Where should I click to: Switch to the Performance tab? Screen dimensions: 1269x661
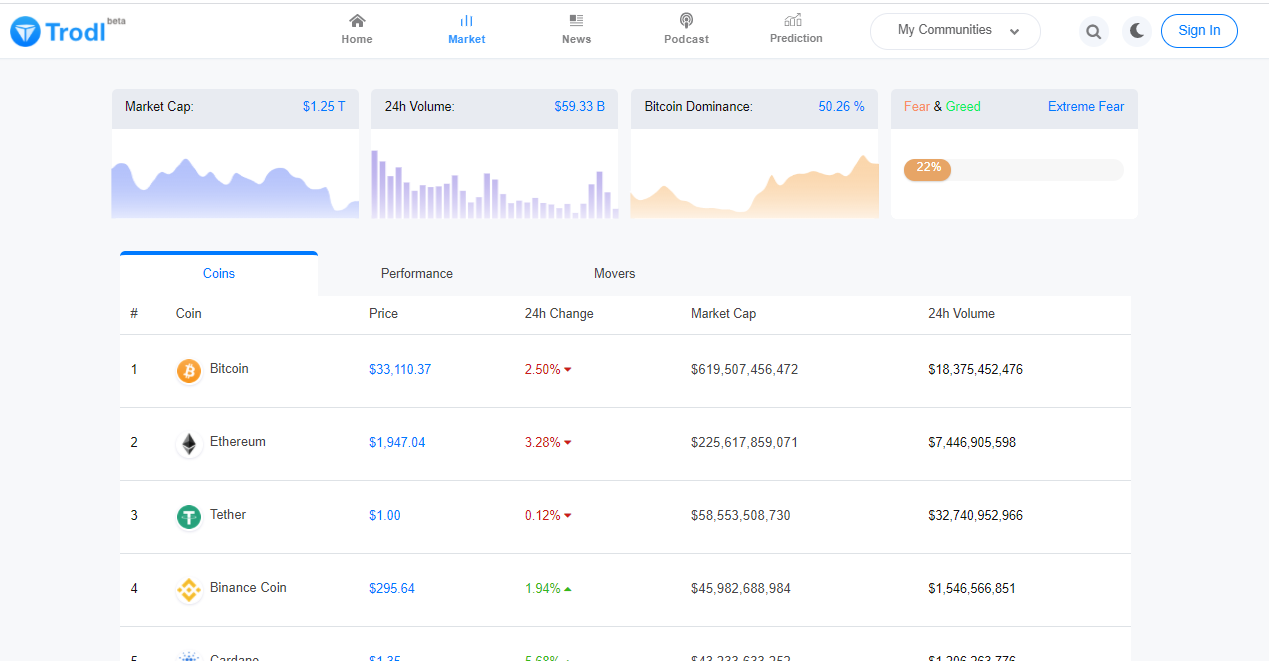point(417,273)
